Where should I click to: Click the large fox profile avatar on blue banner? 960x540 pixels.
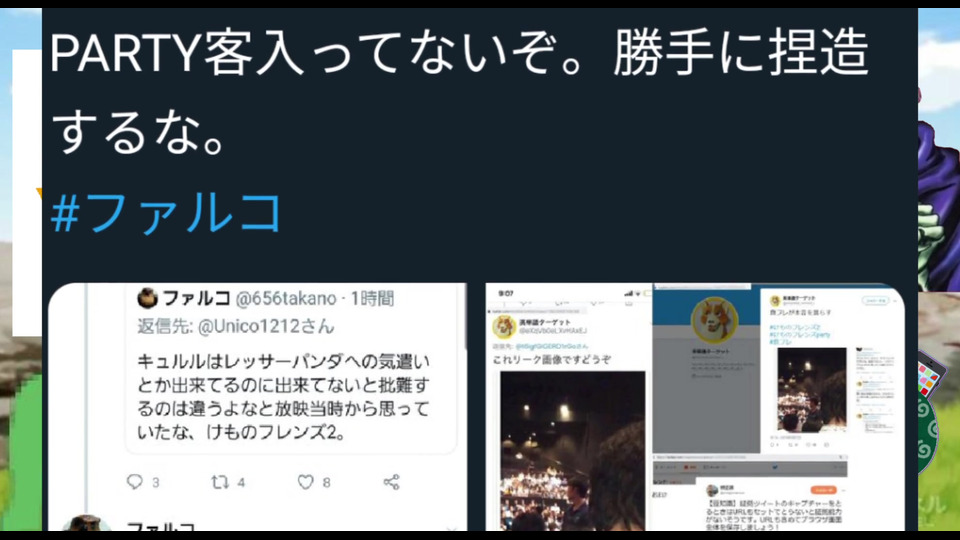click(714, 321)
